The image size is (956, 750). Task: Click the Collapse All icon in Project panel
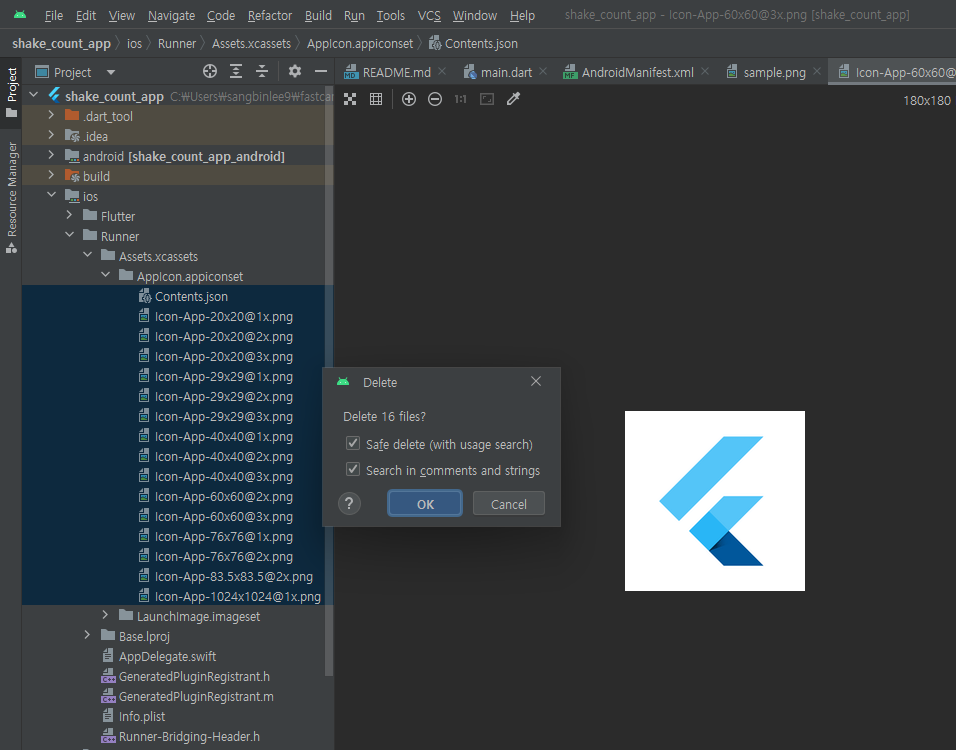tap(262, 71)
